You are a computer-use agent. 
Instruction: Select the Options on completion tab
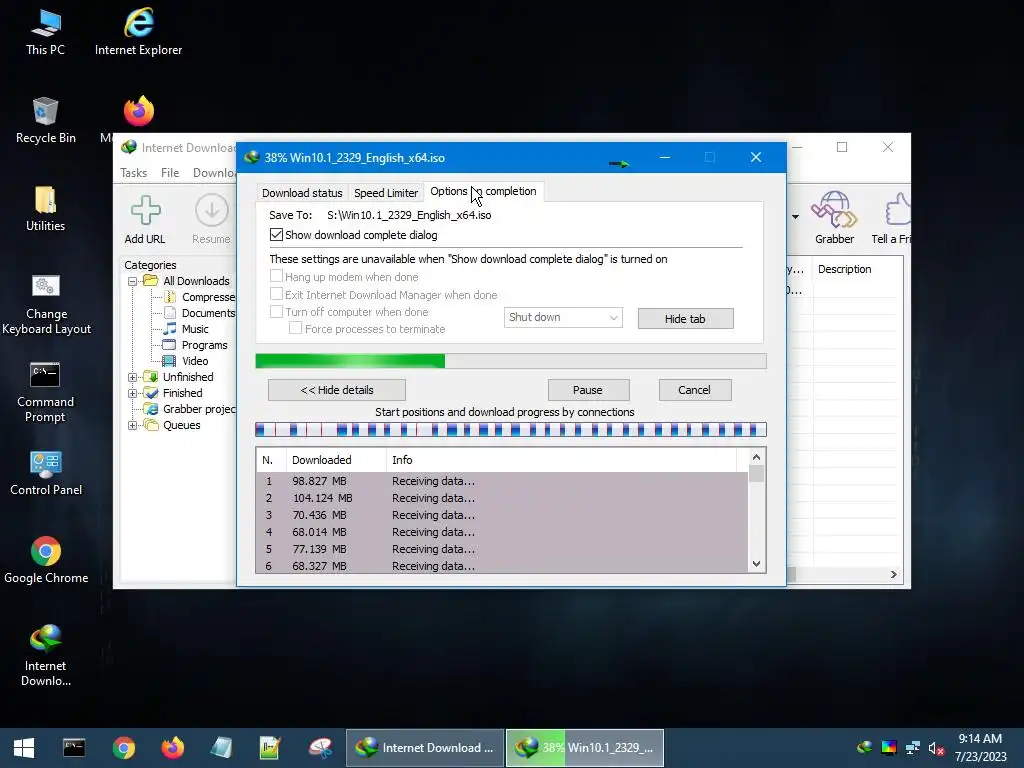coord(483,191)
